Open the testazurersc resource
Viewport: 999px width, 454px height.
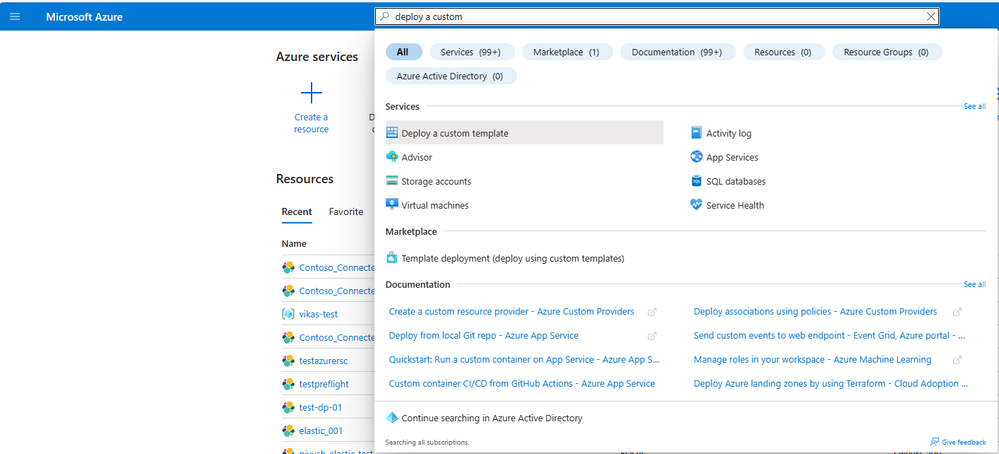tap(324, 361)
